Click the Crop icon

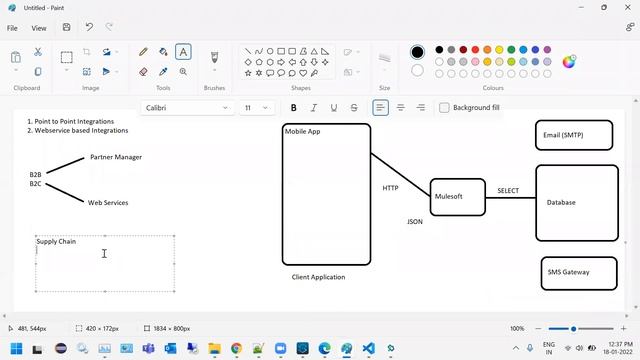point(87,52)
